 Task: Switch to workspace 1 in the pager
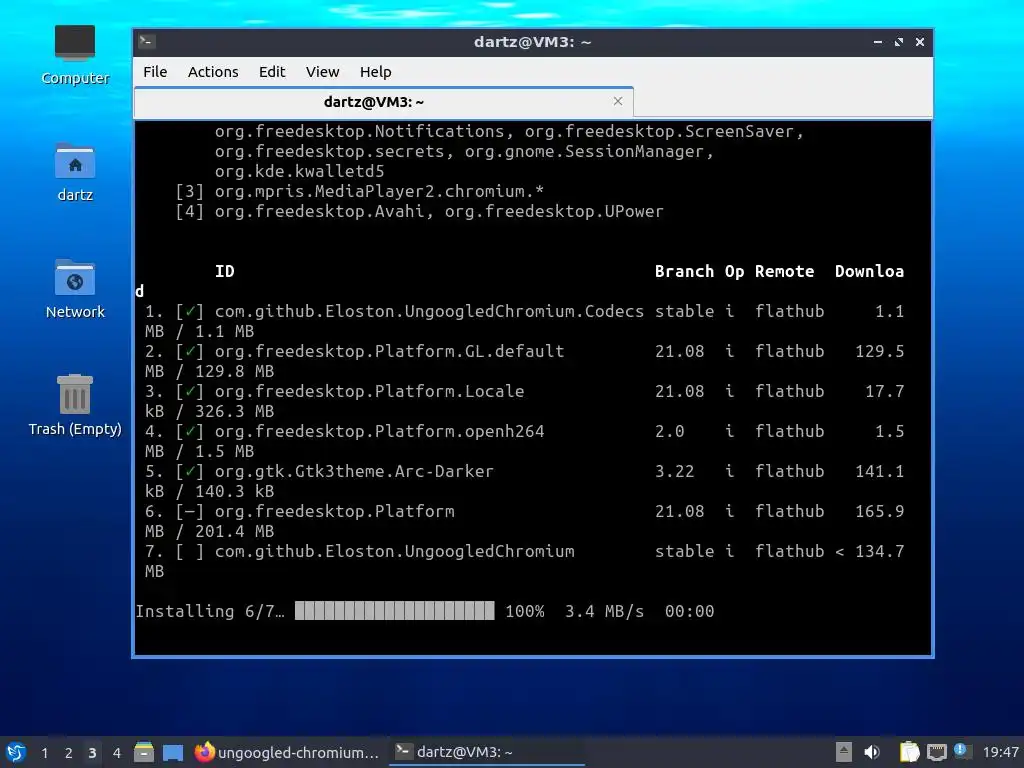pyautogui.click(x=44, y=753)
